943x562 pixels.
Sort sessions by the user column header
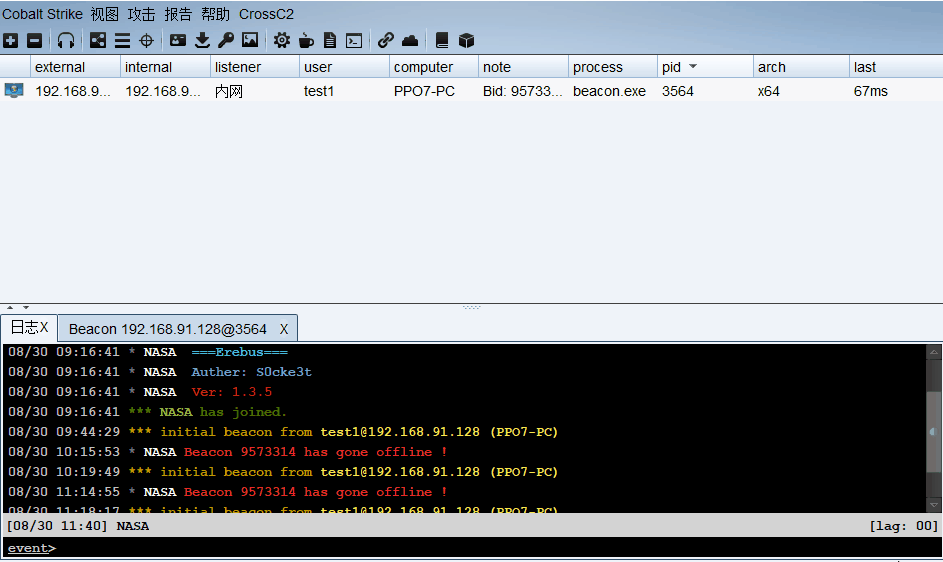344,67
